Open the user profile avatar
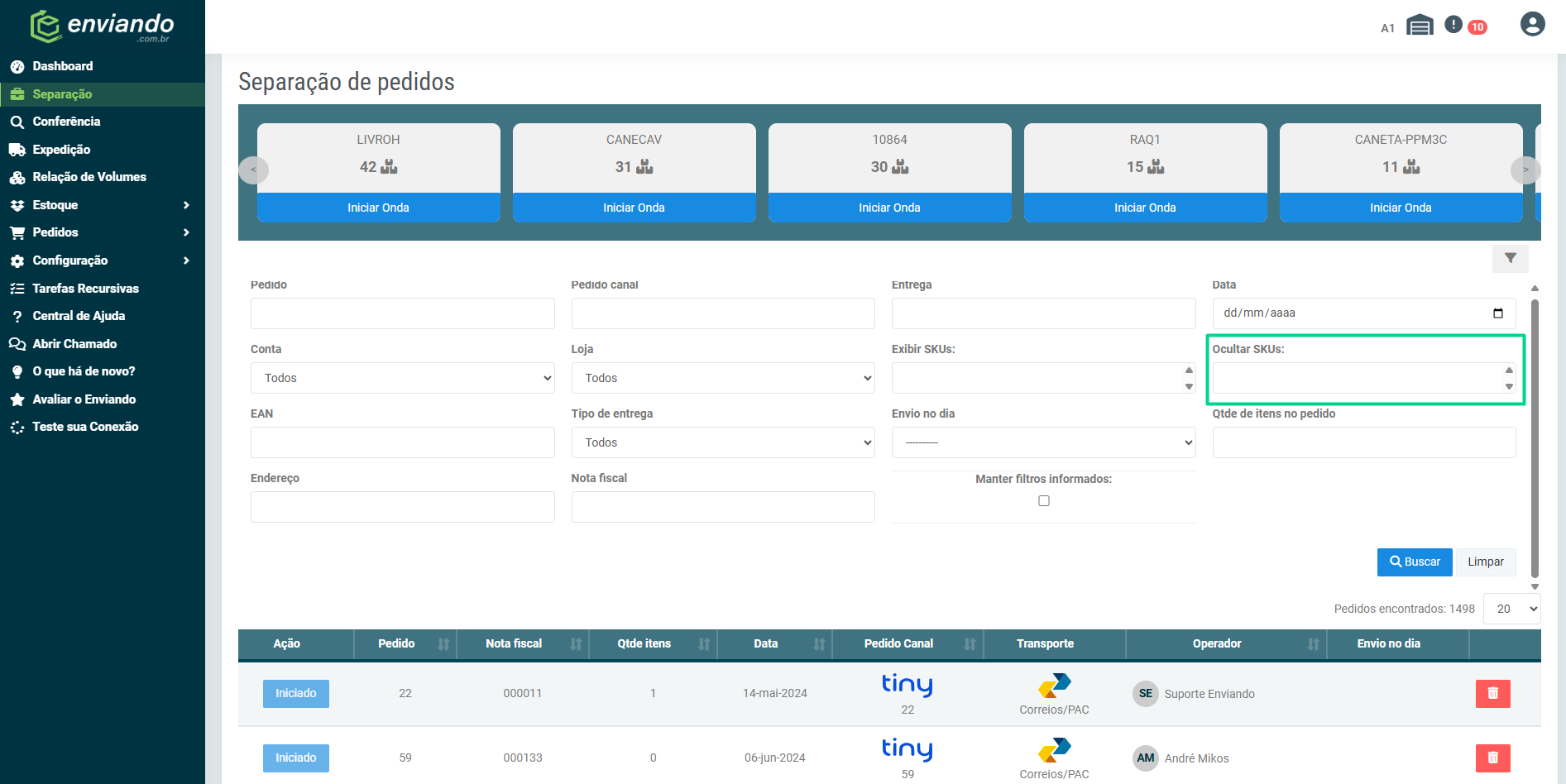 (1532, 24)
